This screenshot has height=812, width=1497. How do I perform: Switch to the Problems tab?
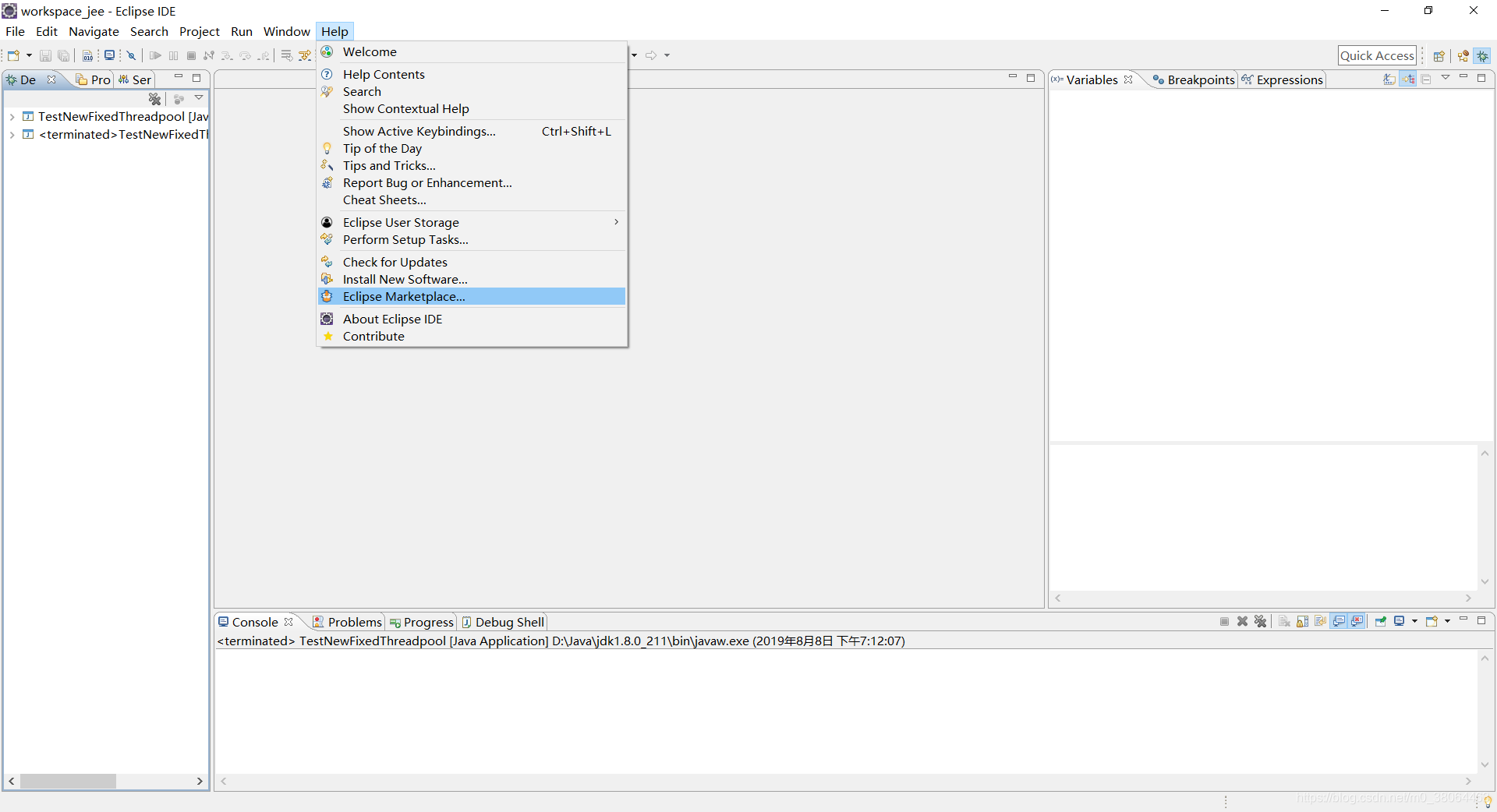click(x=354, y=622)
